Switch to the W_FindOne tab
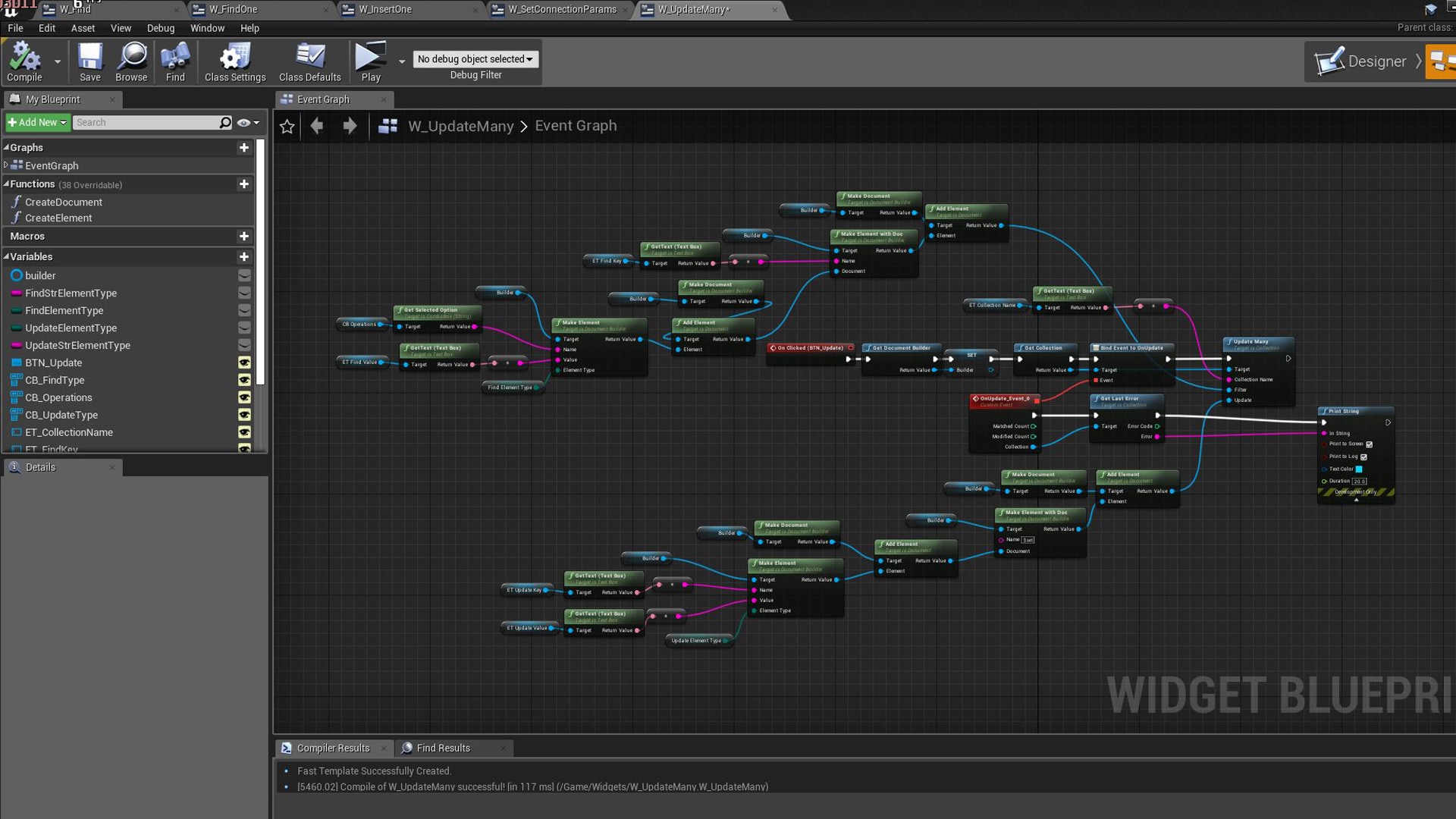The image size is (1456, 819). (233, 9)
